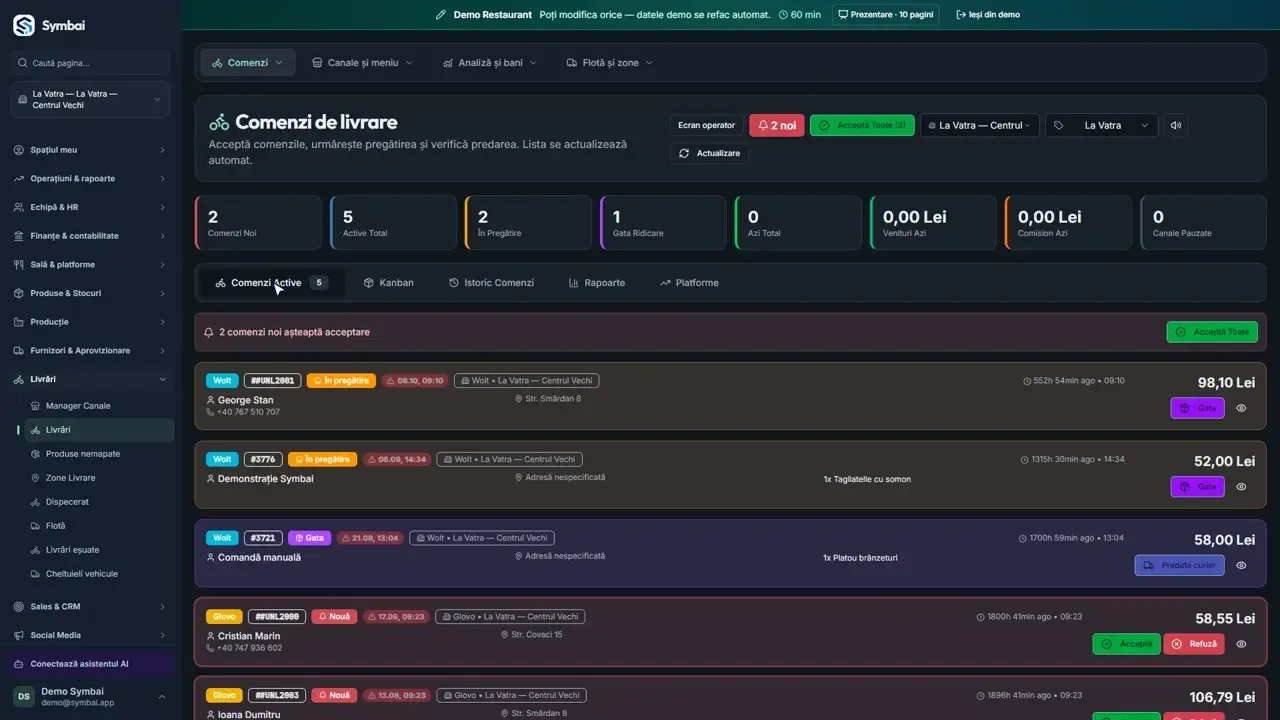Open the Comenzi top menu dropdown
1280x720 pixels.
(248, 62)
